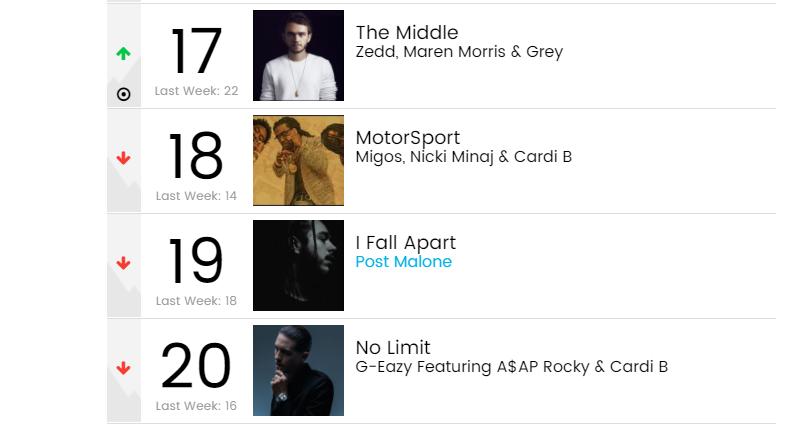Open the MotorSport album cover thumbnail
This screenshot has height=424, width=786.
[298, 161]
